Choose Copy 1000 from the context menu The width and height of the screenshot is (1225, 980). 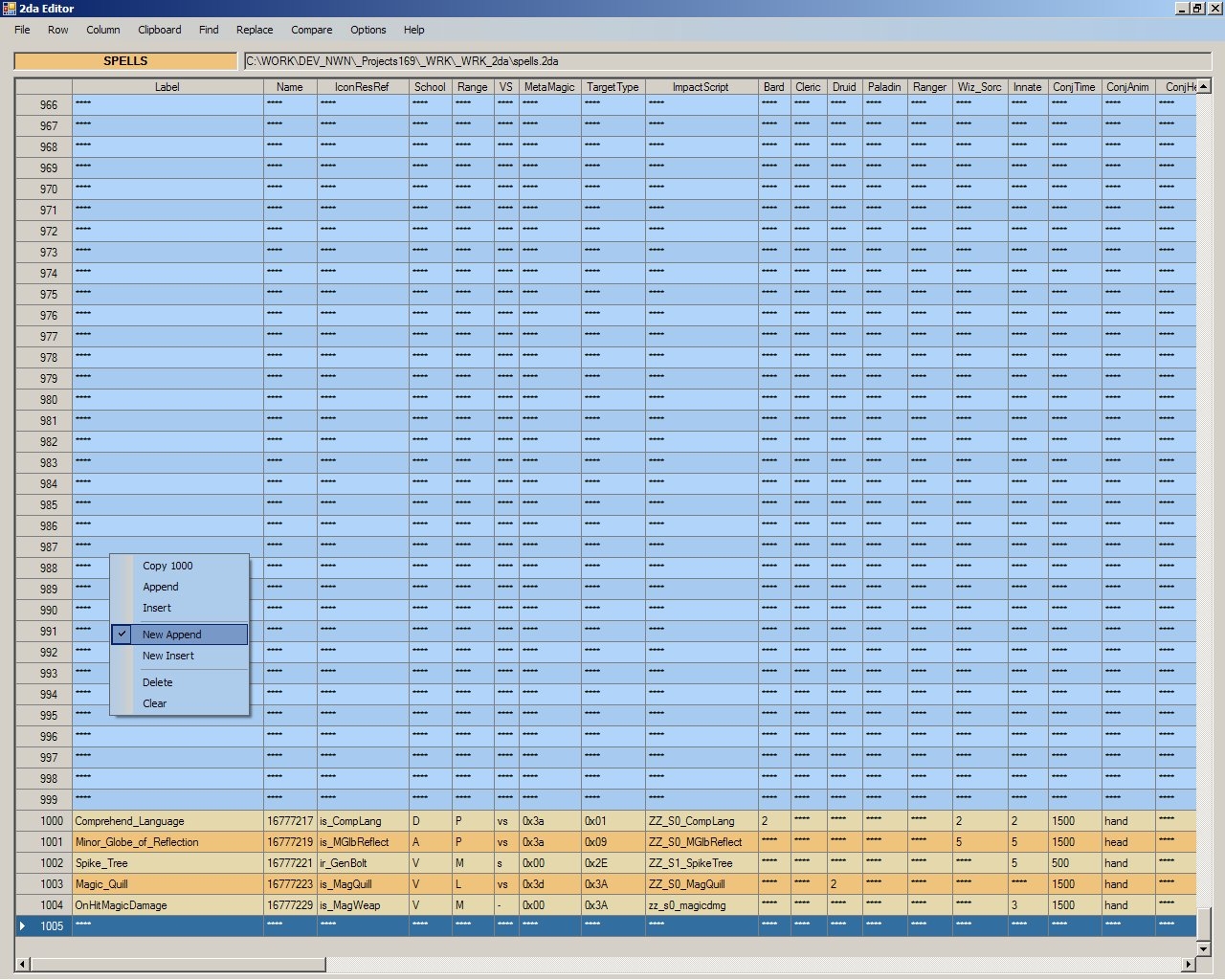point(167,566)
